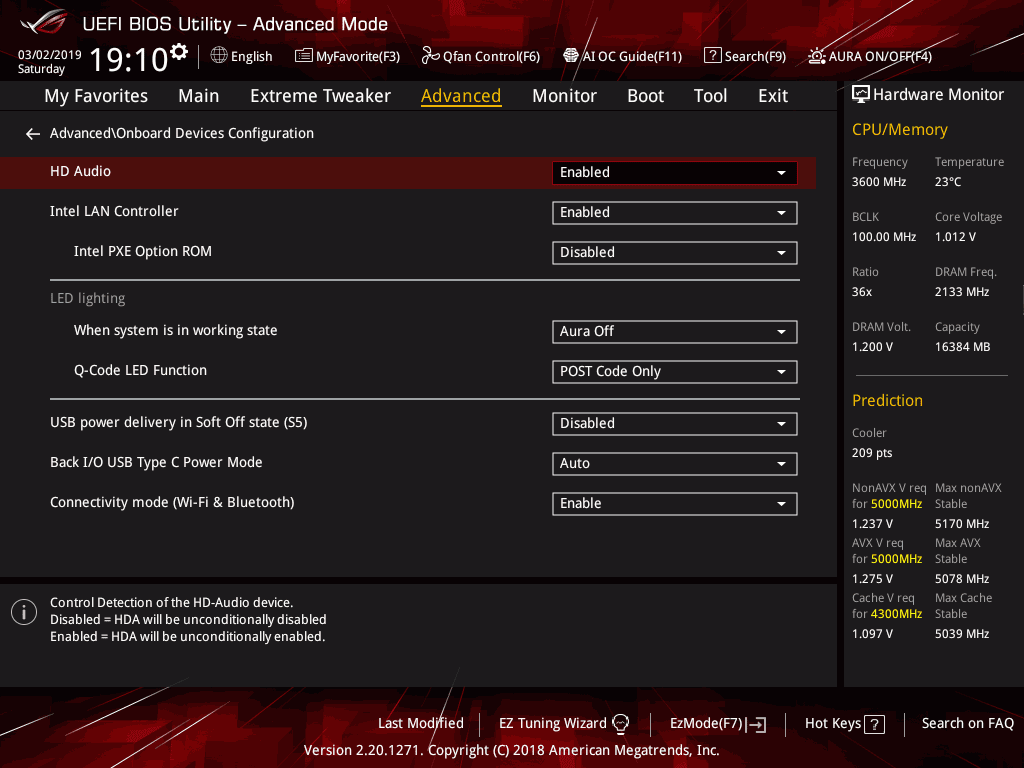
Task: Click the AURA light icon
Action: coord(816,56)
